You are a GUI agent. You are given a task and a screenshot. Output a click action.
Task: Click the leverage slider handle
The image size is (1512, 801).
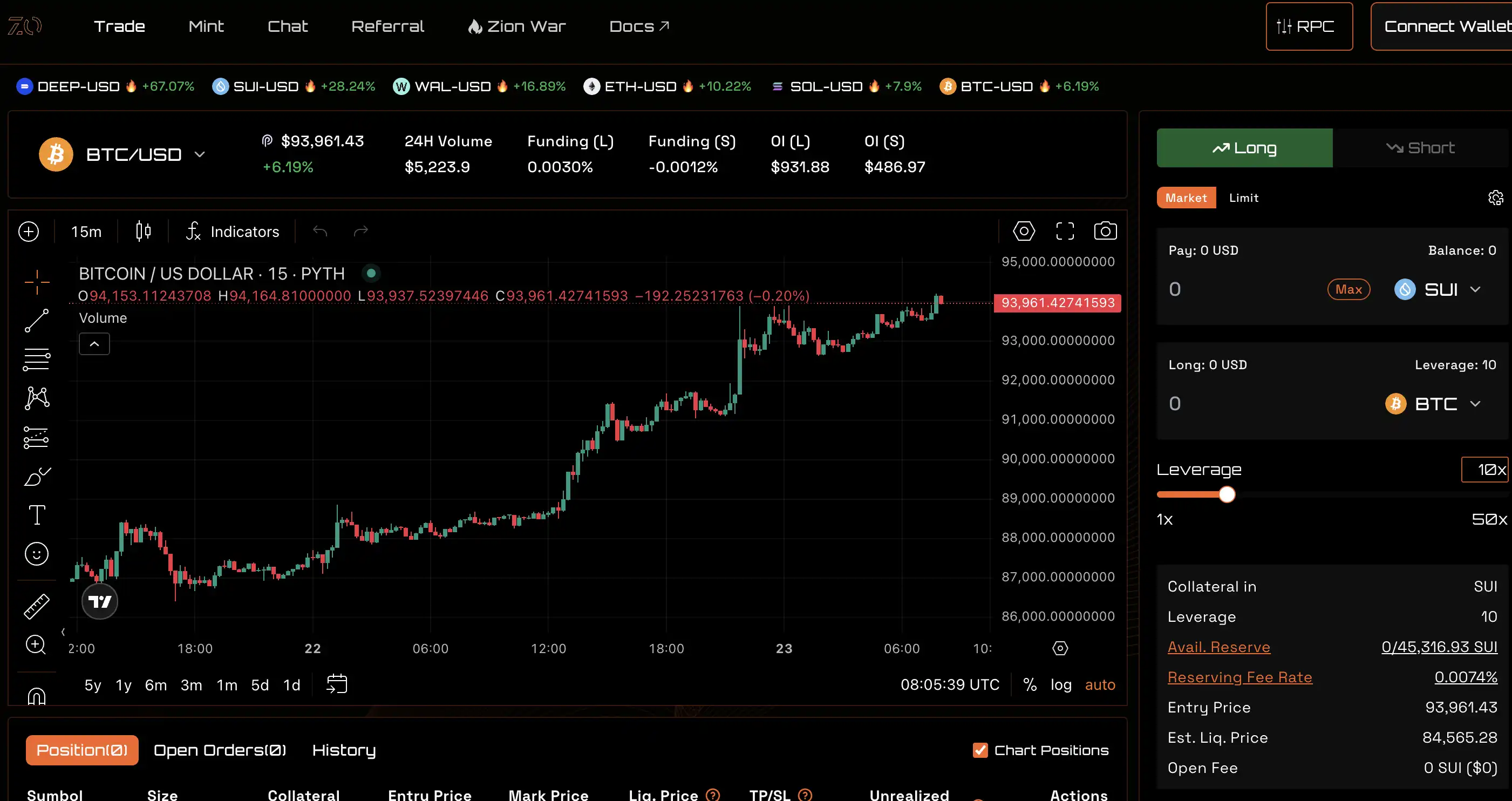[x=1227, y=494]
